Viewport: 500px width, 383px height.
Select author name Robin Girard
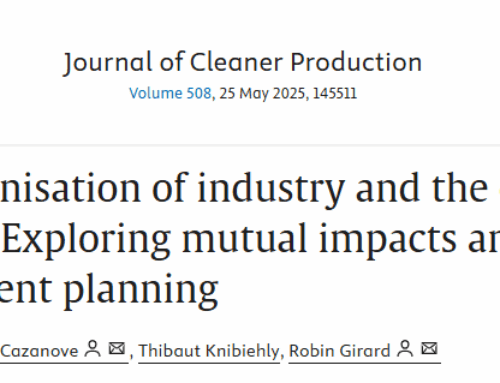[339, 351]
